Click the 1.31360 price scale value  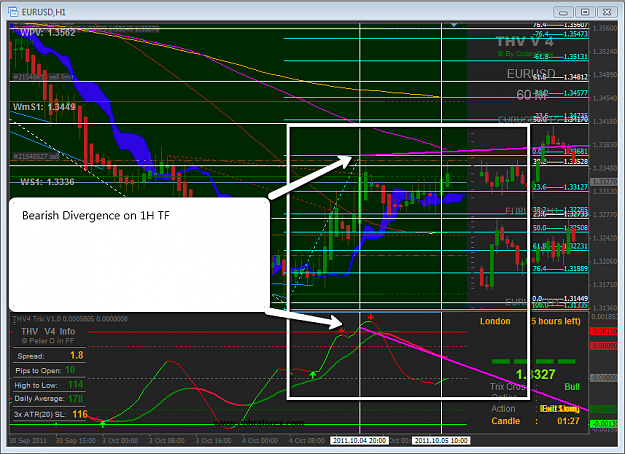click(605, 308)
